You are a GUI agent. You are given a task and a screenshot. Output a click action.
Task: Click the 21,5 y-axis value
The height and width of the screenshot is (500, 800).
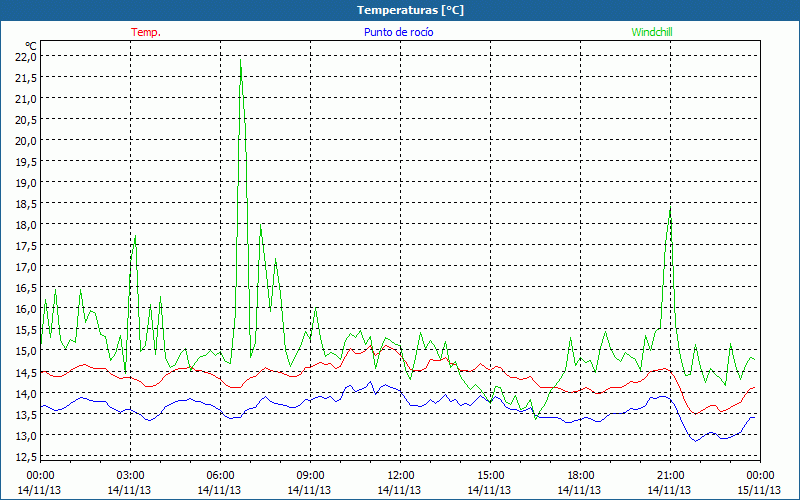[26, 78]
